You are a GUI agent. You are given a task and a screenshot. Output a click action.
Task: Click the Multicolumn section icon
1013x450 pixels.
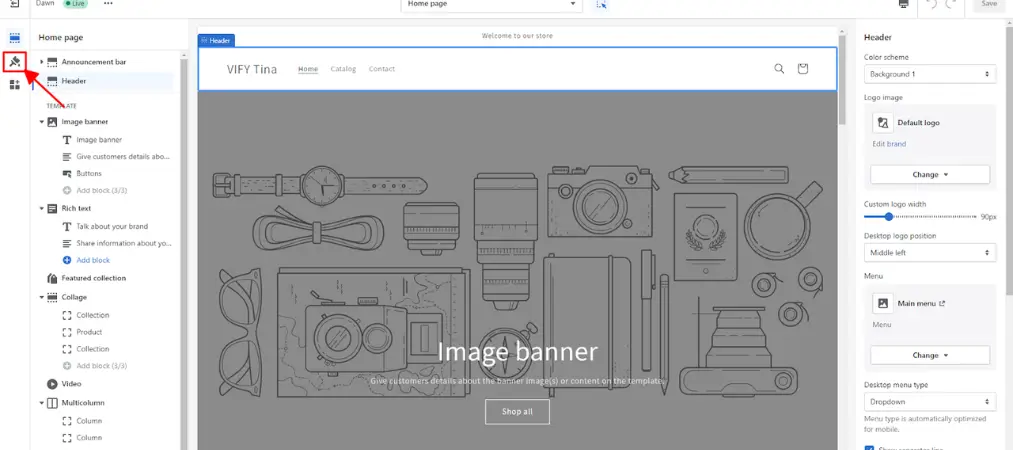tap(52, 403)
